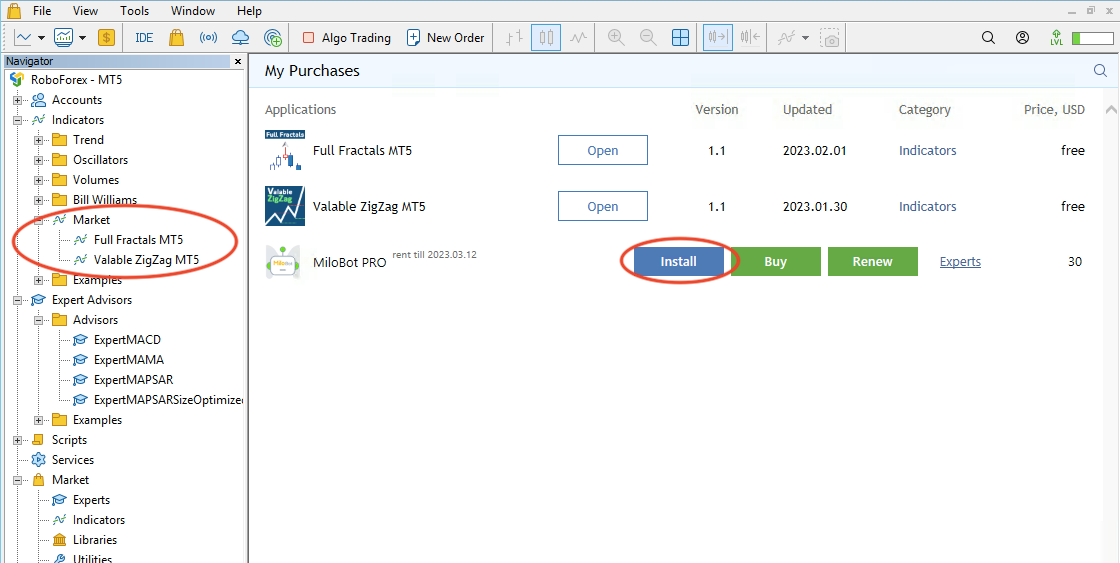
Task: Click the search magnifier in top toolbar
Action: (988, 38)
